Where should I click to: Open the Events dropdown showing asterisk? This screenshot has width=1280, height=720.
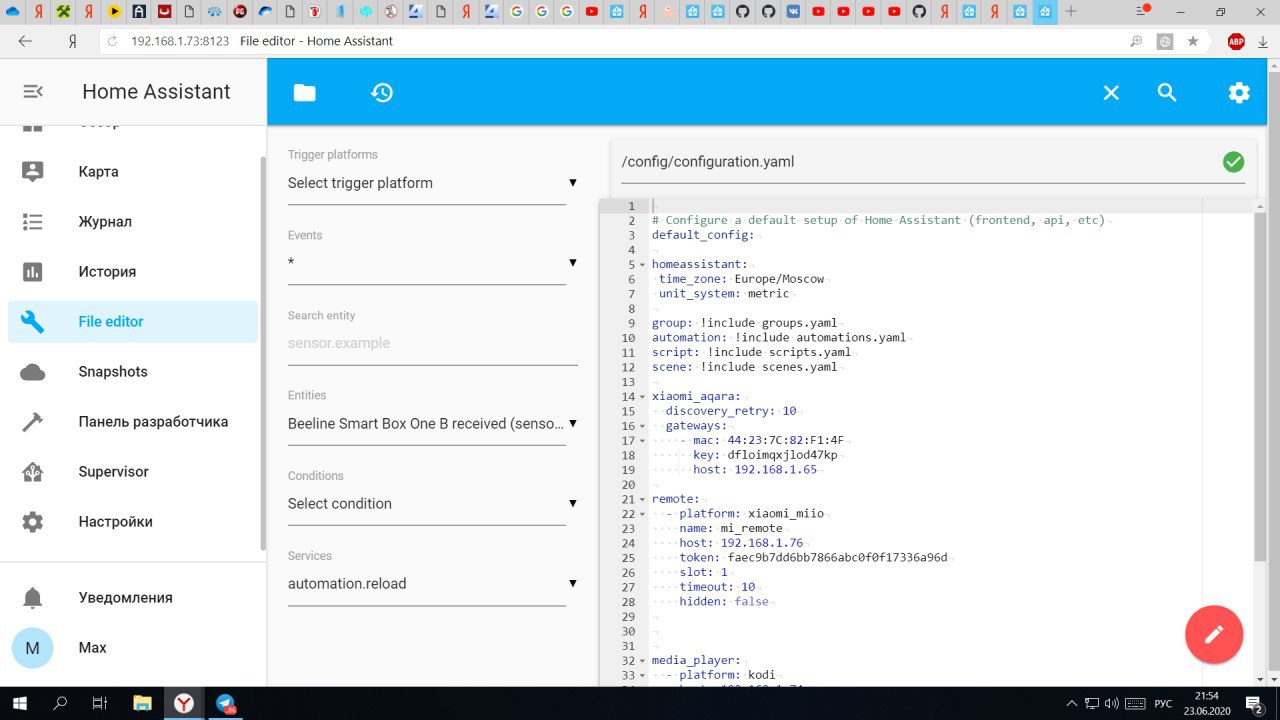coord(433,263)
